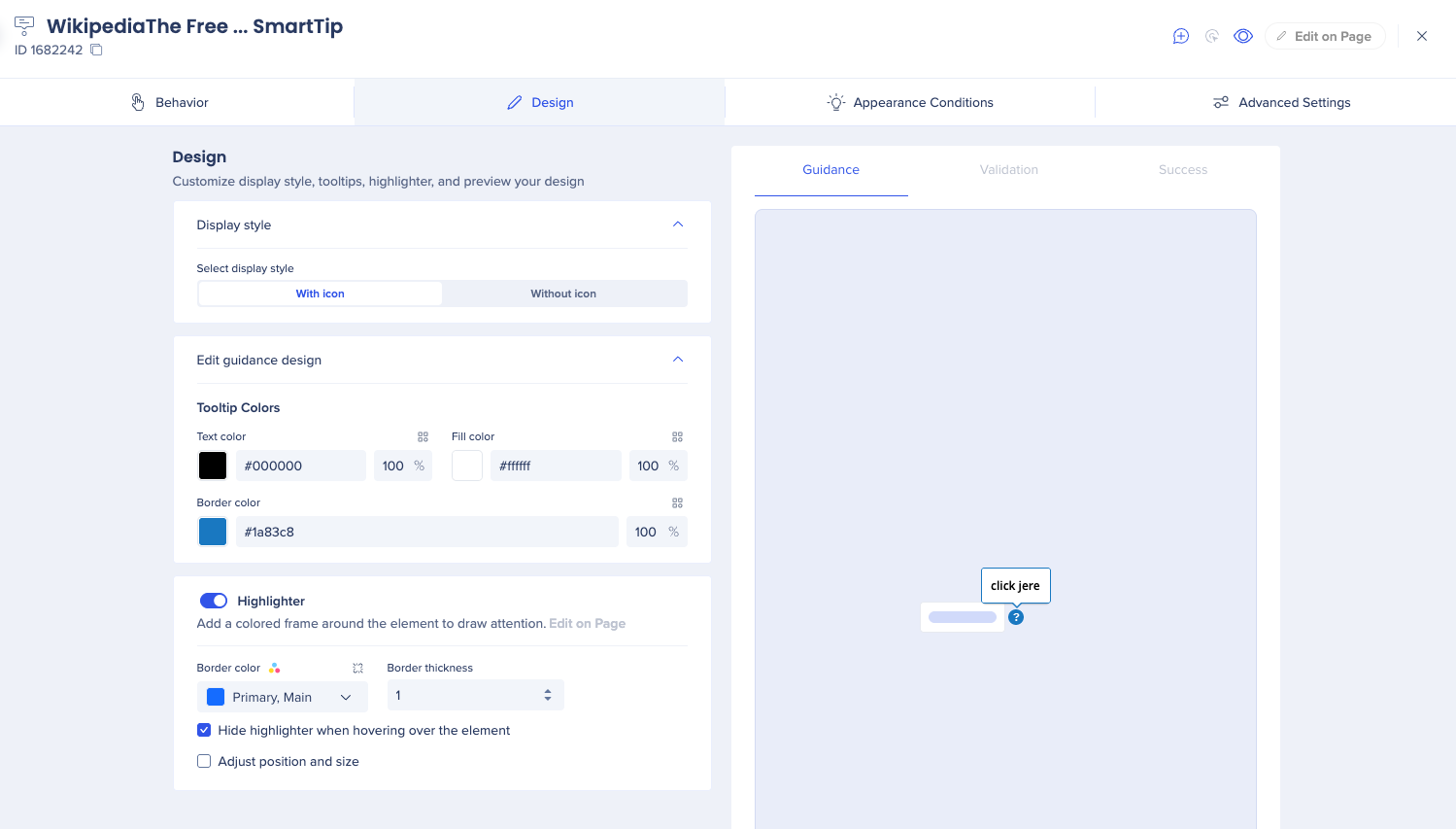Viewport: 1456px width, 829px height.
Task: Collapse the Display style section
Action: [678, 225]
